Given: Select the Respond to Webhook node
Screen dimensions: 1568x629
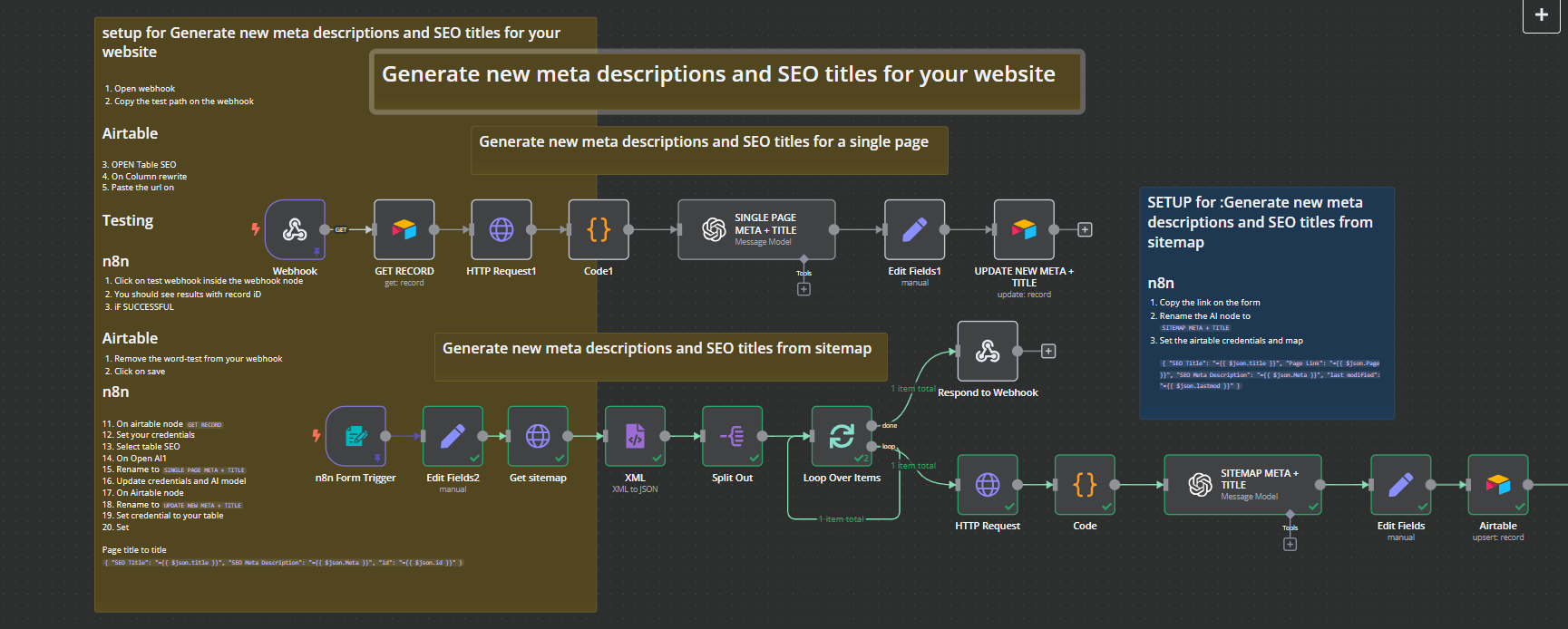Looking at the screenshot, I should coord(988,351).
